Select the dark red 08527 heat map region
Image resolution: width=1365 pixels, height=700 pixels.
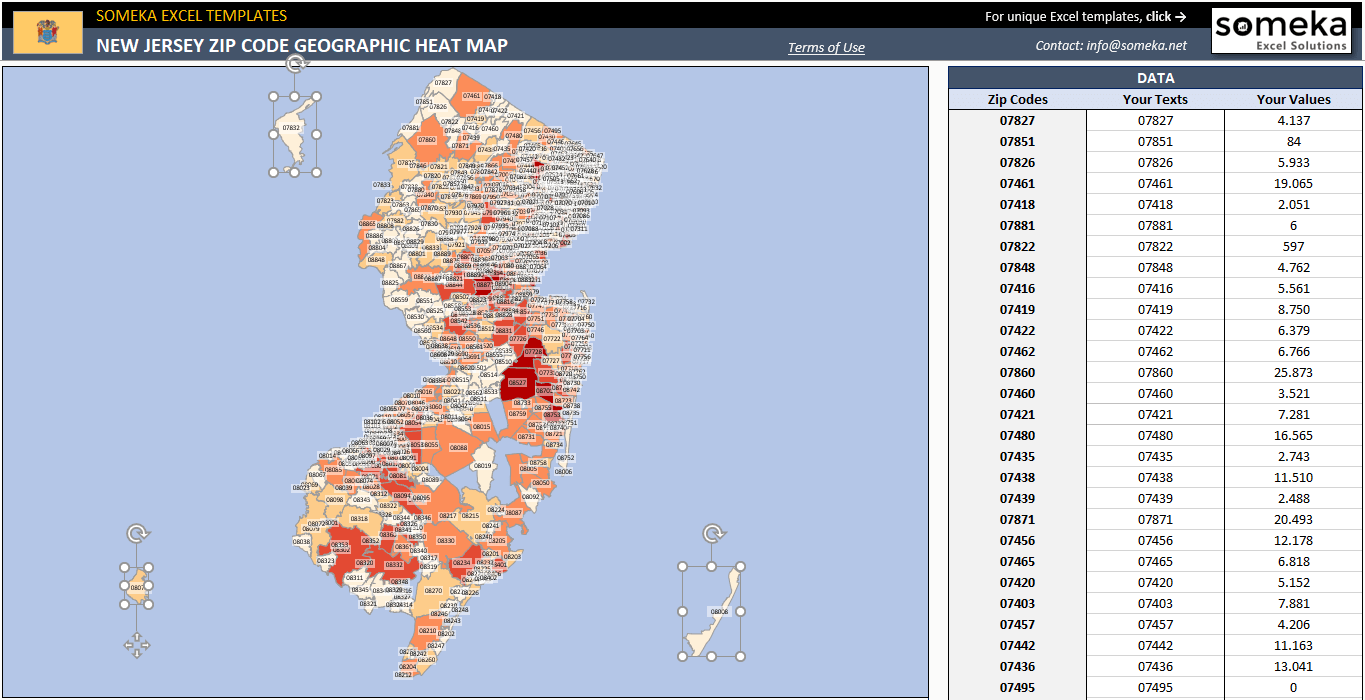click(x=516, y=382)
